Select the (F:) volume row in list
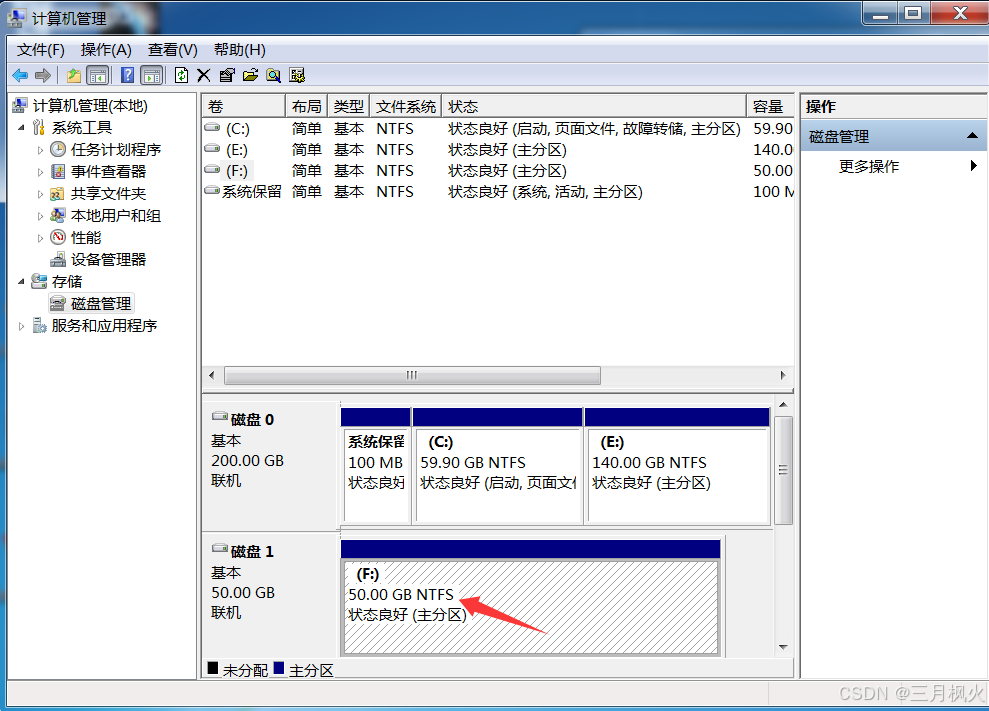This screenshot has width=989, height=711. 498,171
